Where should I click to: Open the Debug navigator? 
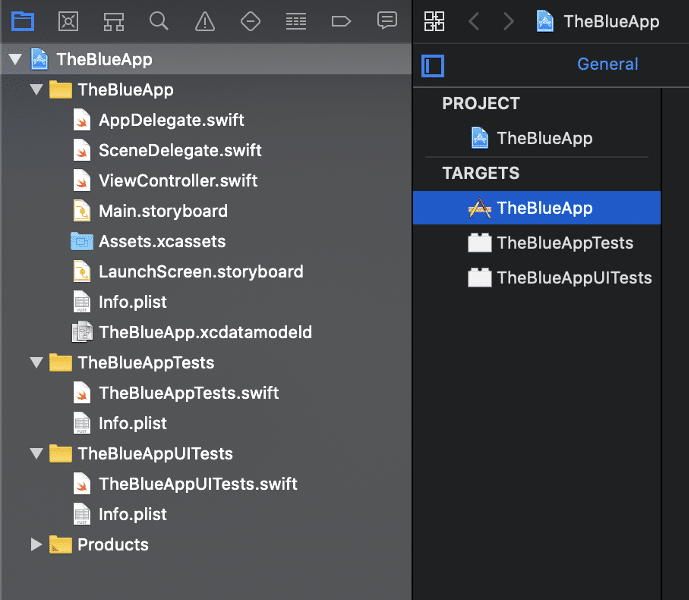coord(296,21)
